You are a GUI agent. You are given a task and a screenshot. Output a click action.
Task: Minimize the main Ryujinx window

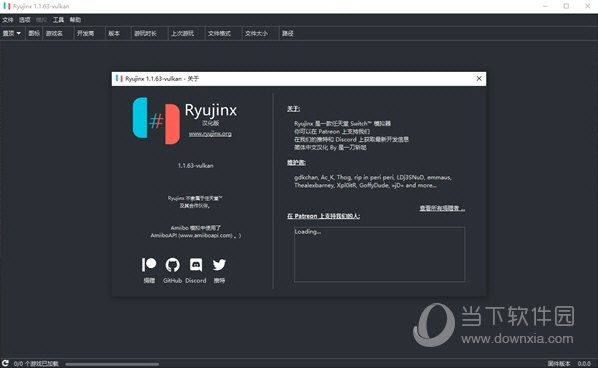coord(545,6)
